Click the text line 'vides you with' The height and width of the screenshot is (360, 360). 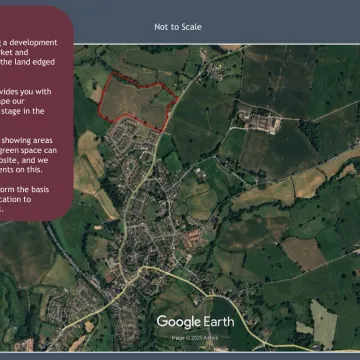[x=26, y=92]
